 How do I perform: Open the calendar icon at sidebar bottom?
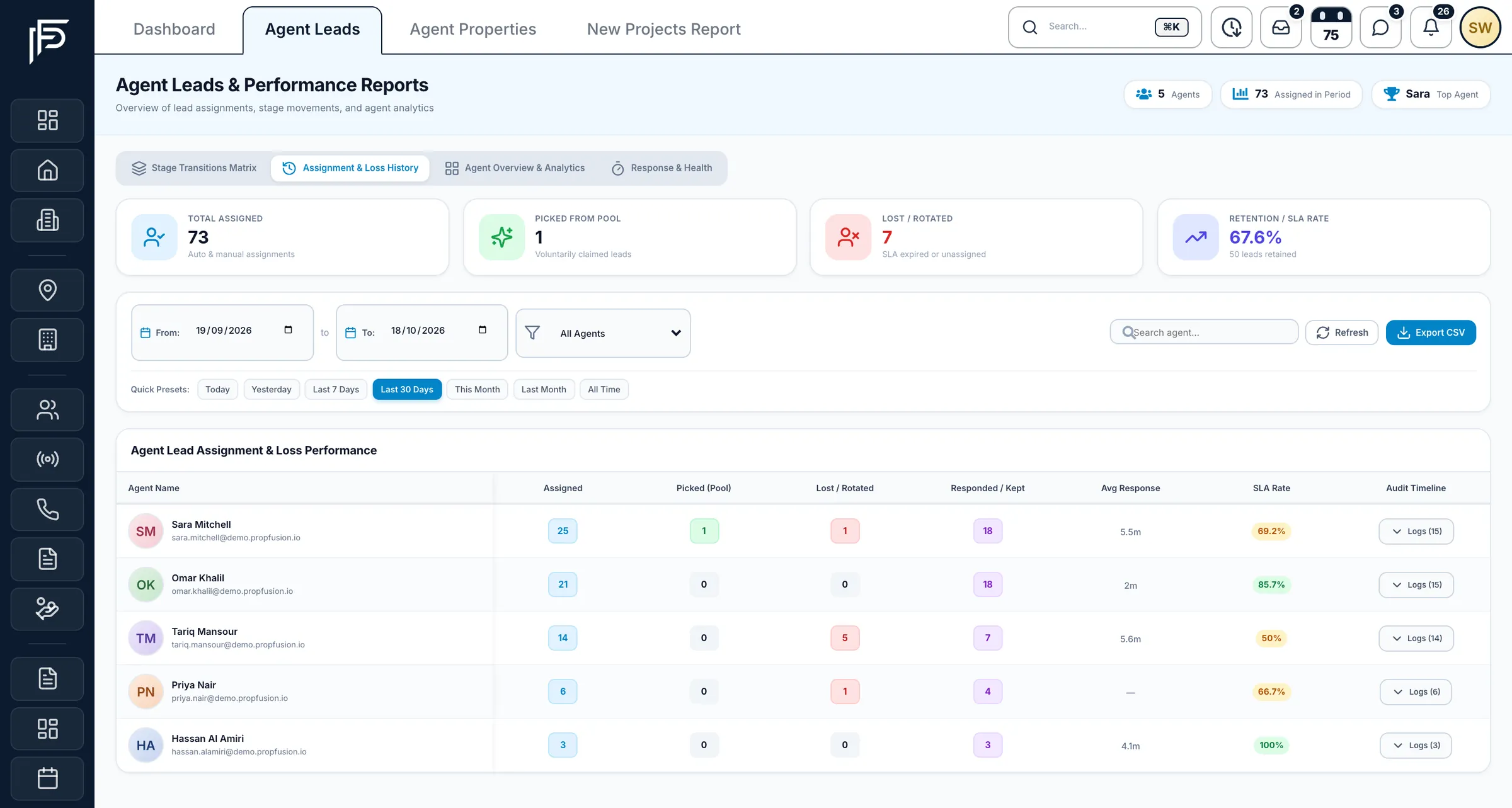[x=47, y=778]
